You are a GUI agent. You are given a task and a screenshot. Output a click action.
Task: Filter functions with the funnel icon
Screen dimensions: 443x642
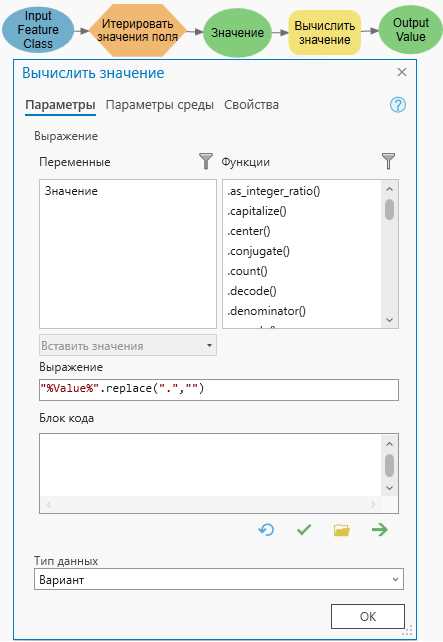(x=388, y=161)
